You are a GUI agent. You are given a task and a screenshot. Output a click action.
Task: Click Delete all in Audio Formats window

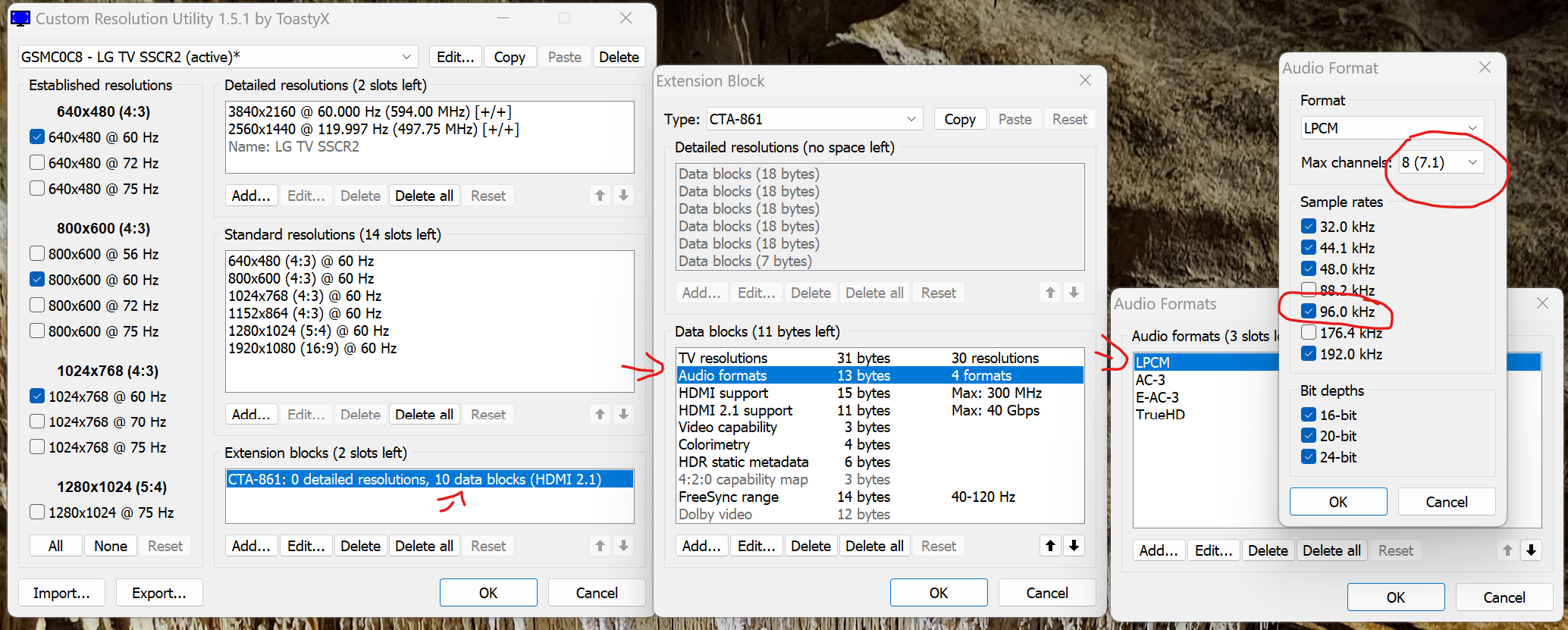(1331, 550)
